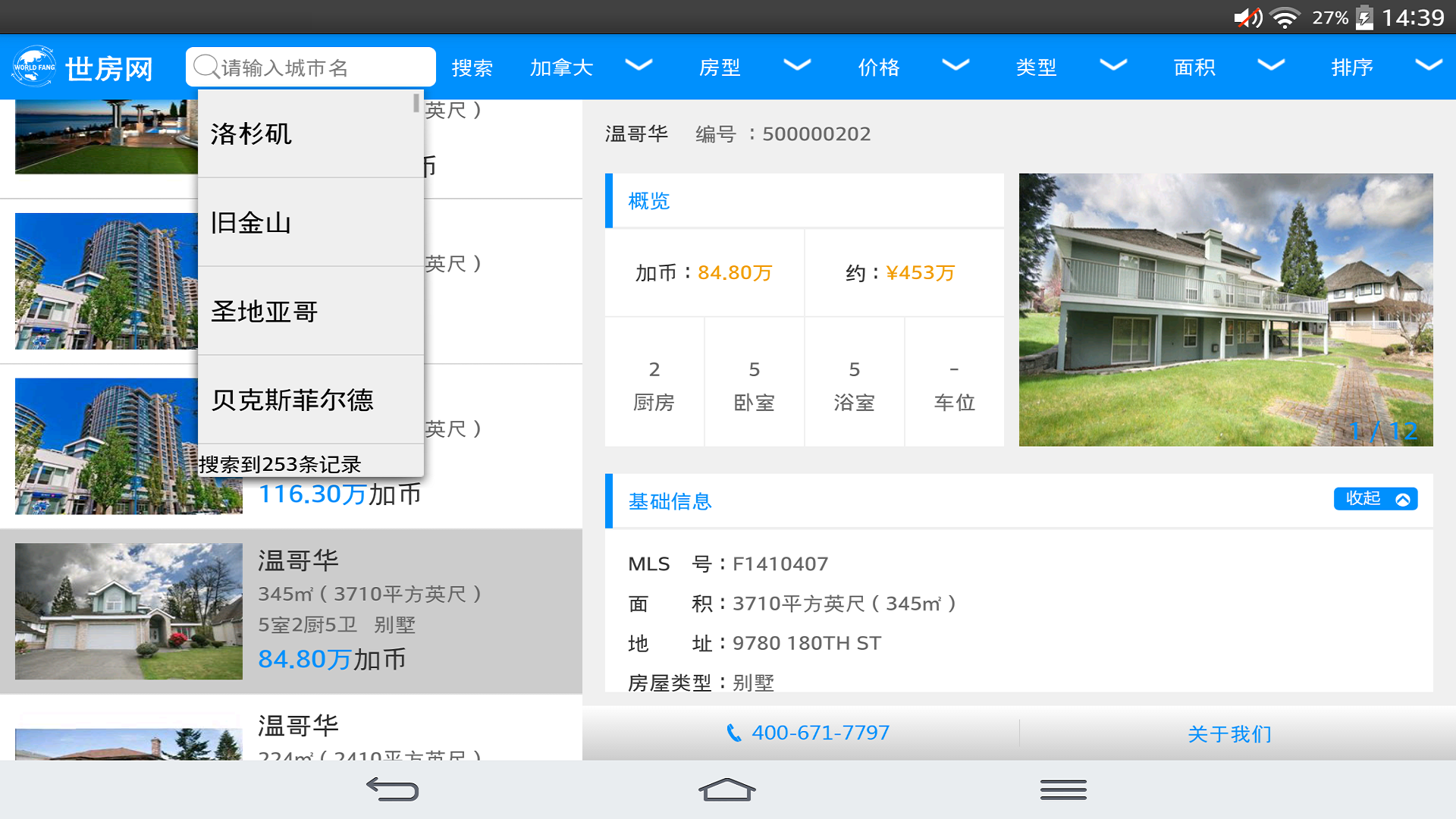Image resolution: width=1456 pixels, height=819 pixels.
Task: Tap the 加币：84.80万 price cell
Action: tap(704, 273)
